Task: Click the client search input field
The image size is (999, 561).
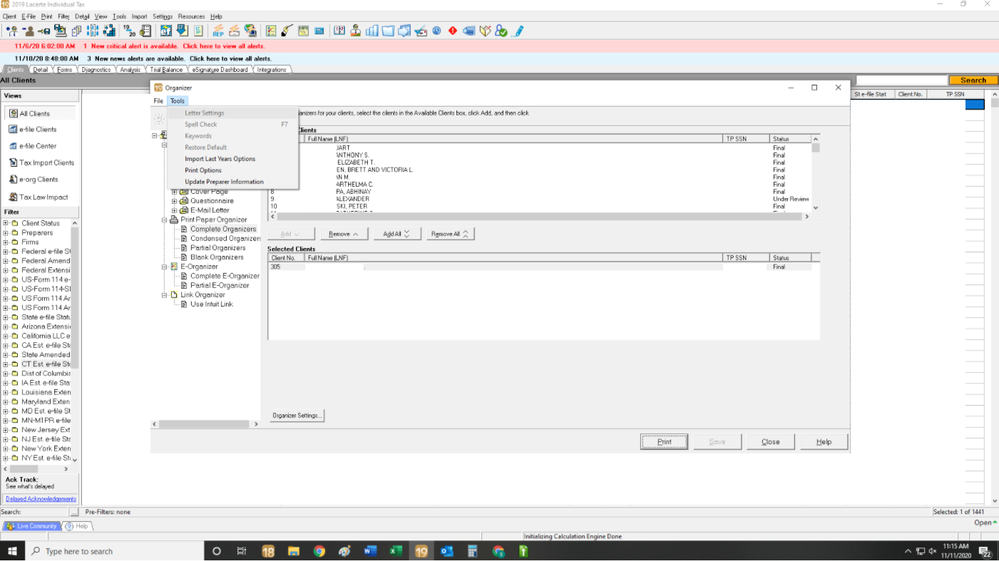Action: (901, 80)
